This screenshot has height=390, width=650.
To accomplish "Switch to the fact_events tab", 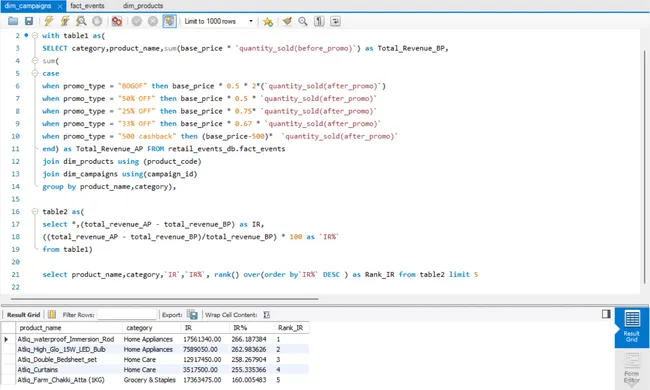I will 87,6.
